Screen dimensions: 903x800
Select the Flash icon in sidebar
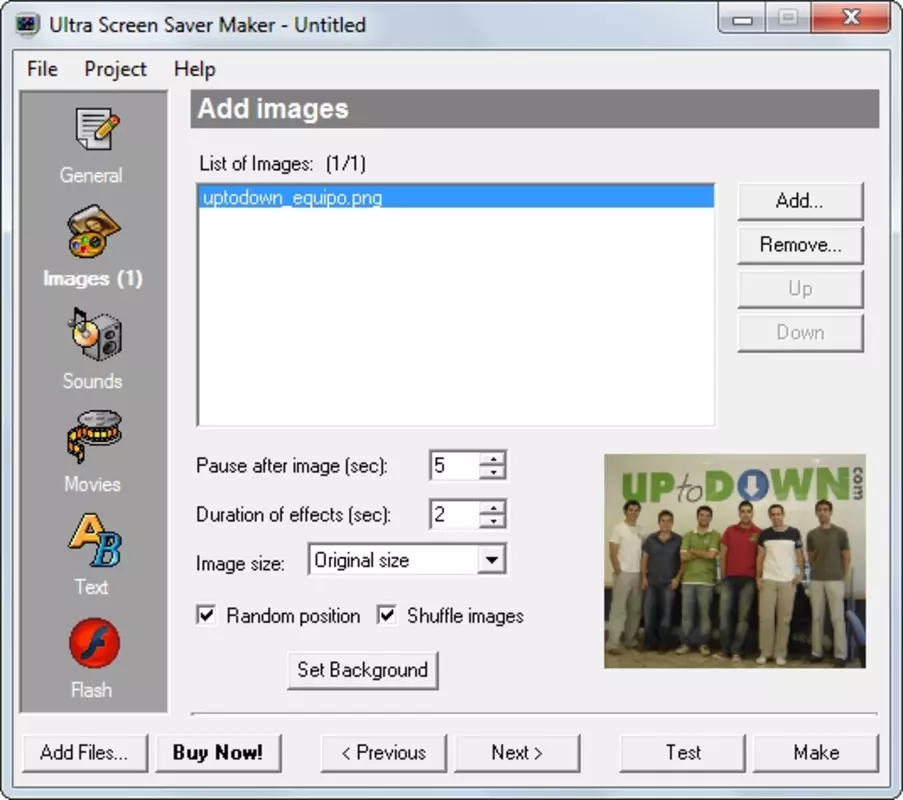point(94,643)
